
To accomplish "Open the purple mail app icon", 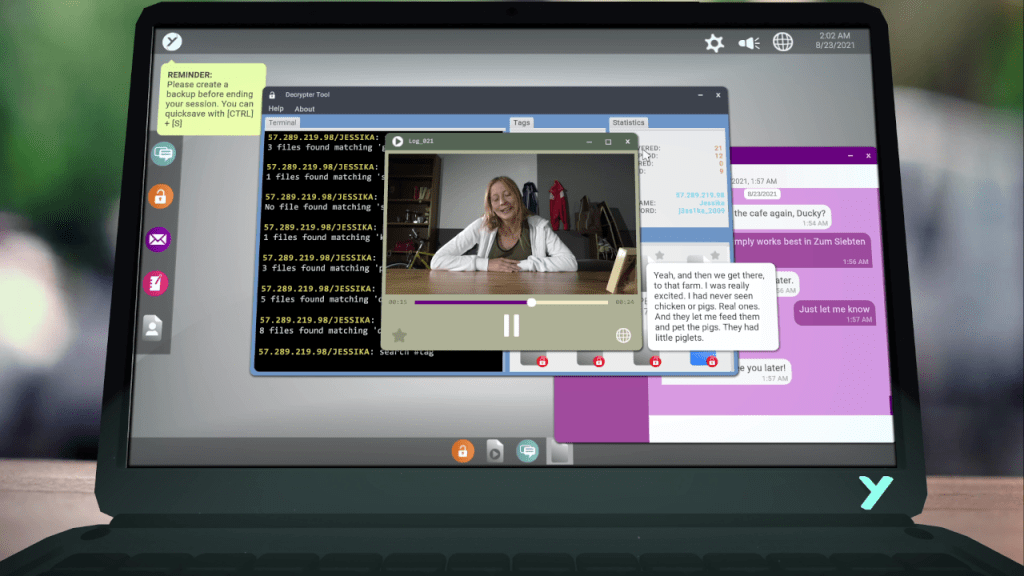I will (158, 239).
